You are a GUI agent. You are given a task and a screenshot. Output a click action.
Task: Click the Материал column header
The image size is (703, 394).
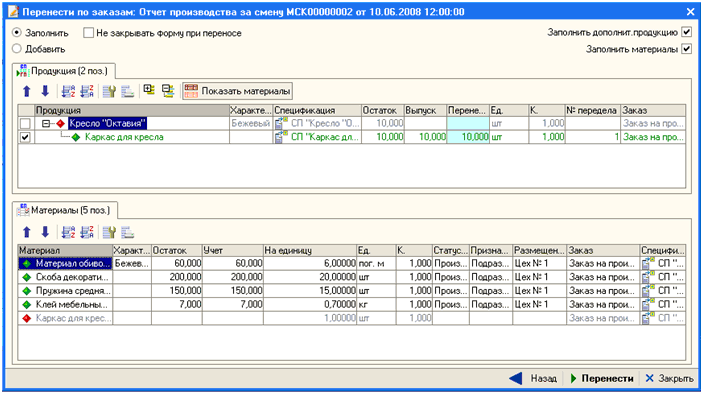pos(65,251)
